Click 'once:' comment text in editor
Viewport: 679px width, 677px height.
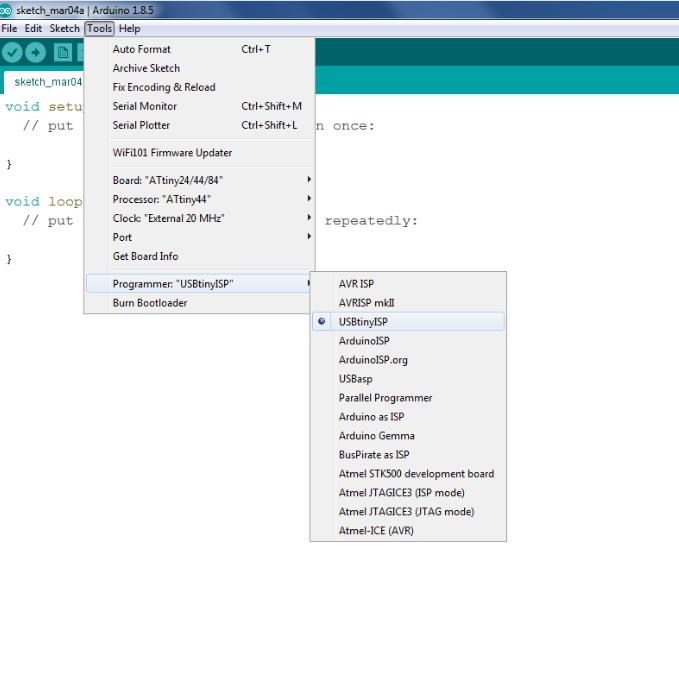(353, 126)
